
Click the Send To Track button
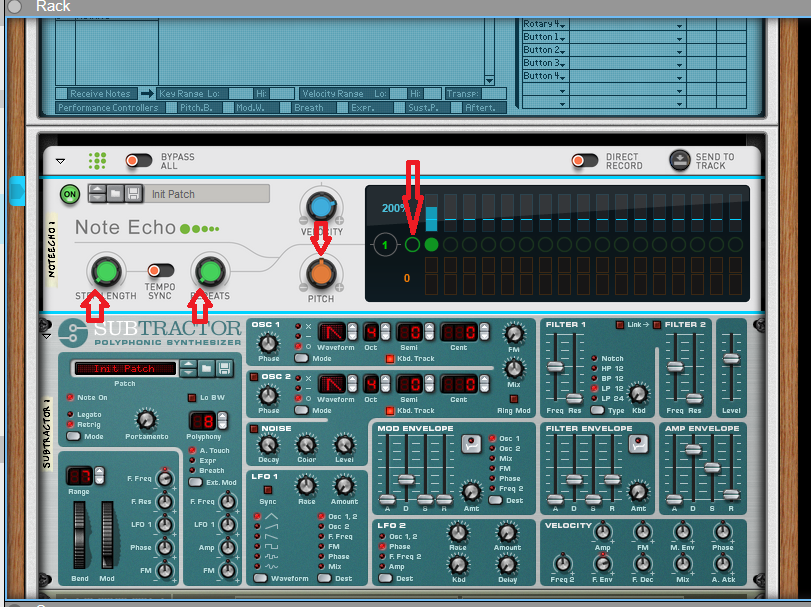(x=680, y=160)
